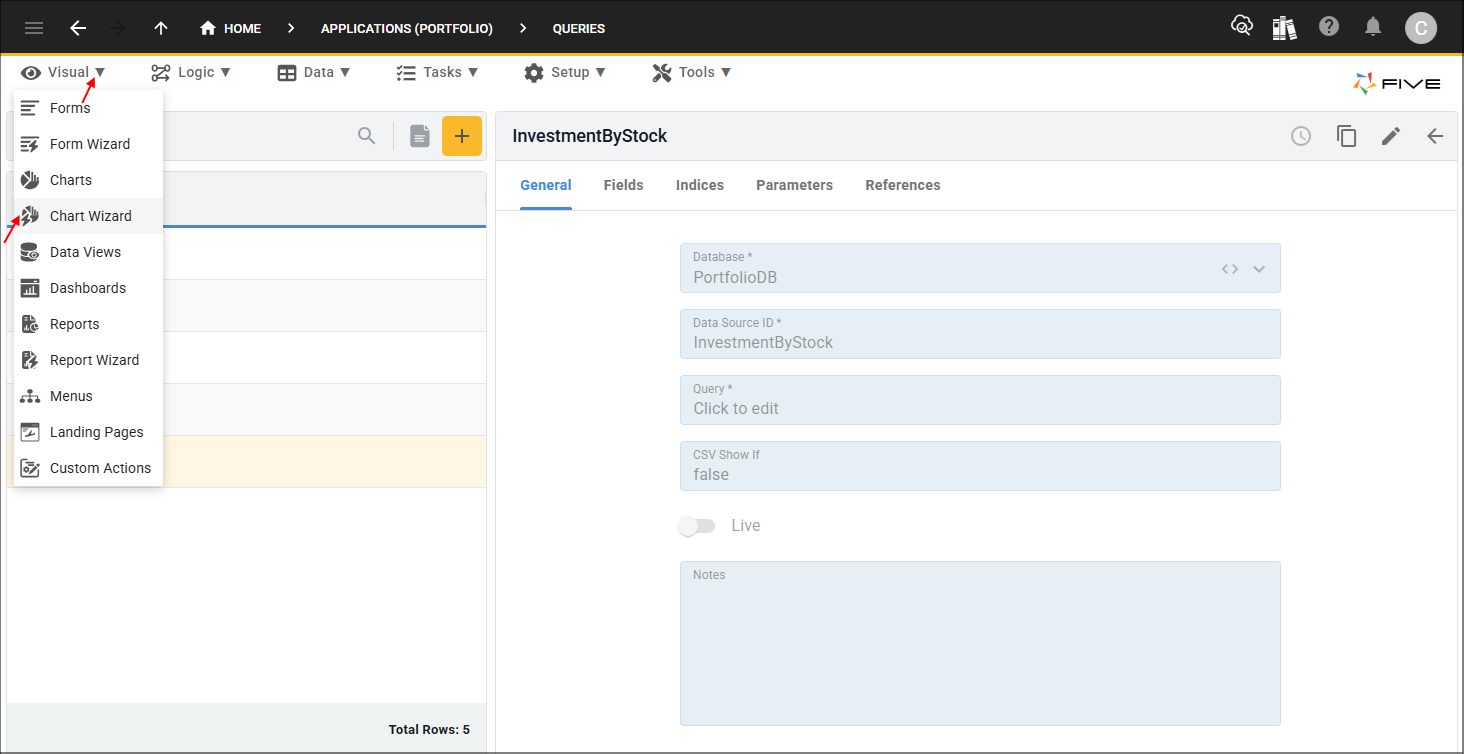The width and height of the screenshot is (1464, 754).
Task: Select Chart Wizard from Visual menu
Action: click(x=88, y=216)
